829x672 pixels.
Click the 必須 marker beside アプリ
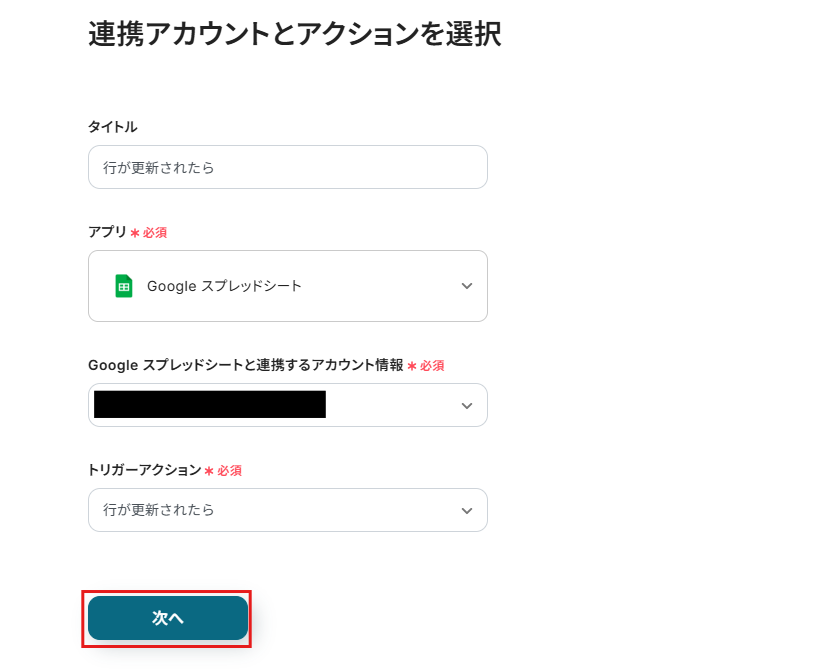(x=155, y=233)
